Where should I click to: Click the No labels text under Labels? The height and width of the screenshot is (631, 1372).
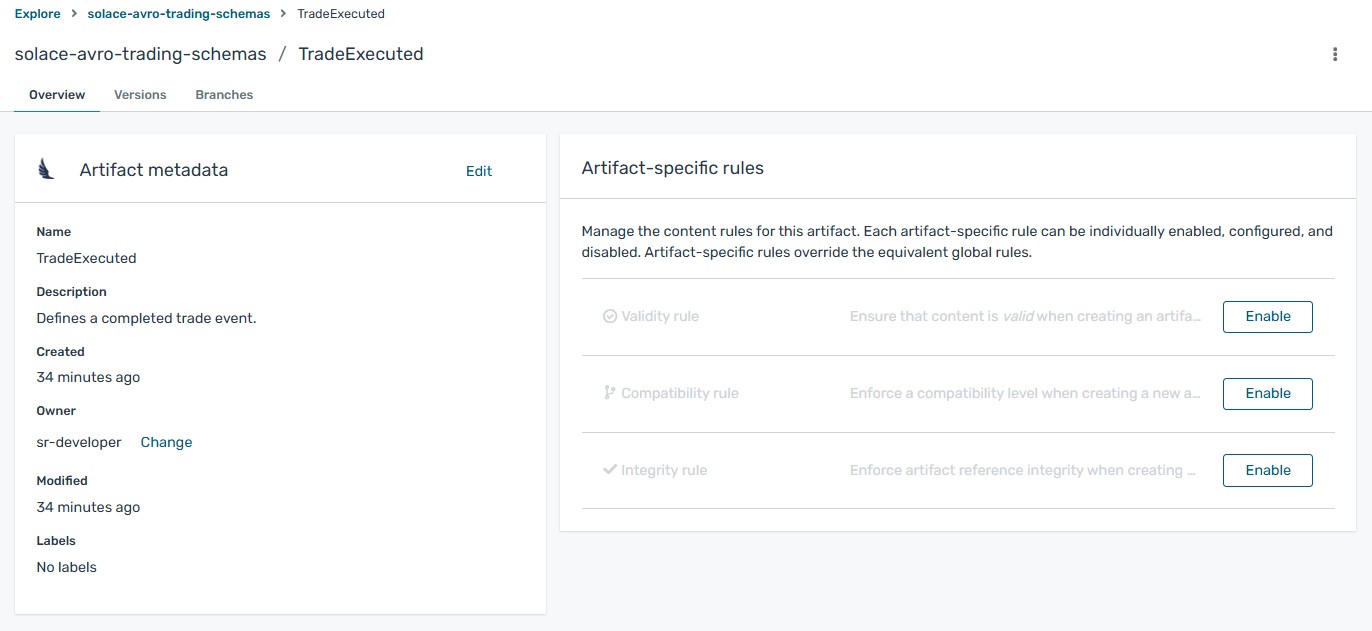66,567
